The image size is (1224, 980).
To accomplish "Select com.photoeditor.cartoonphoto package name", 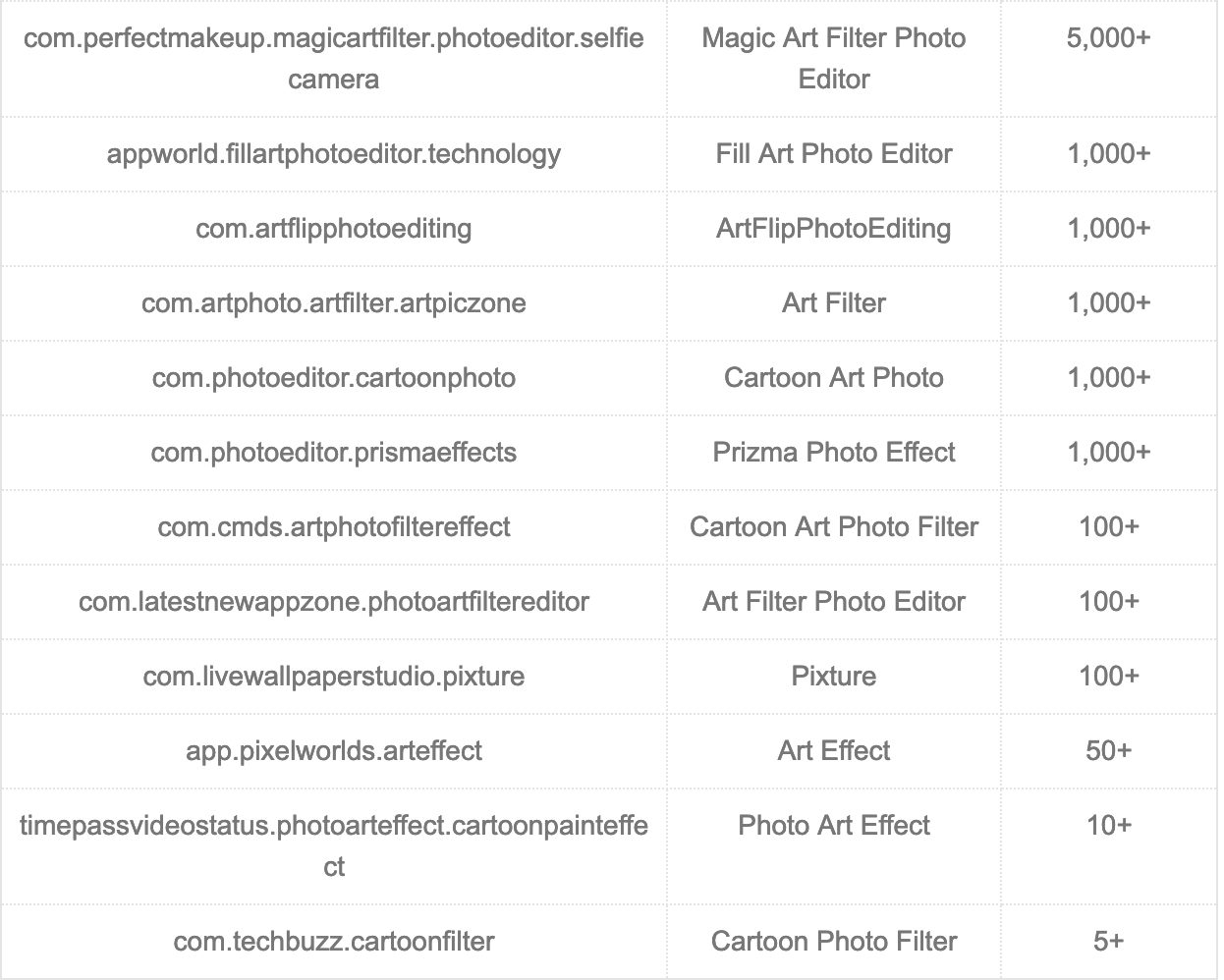I will (x=333, y=378).
